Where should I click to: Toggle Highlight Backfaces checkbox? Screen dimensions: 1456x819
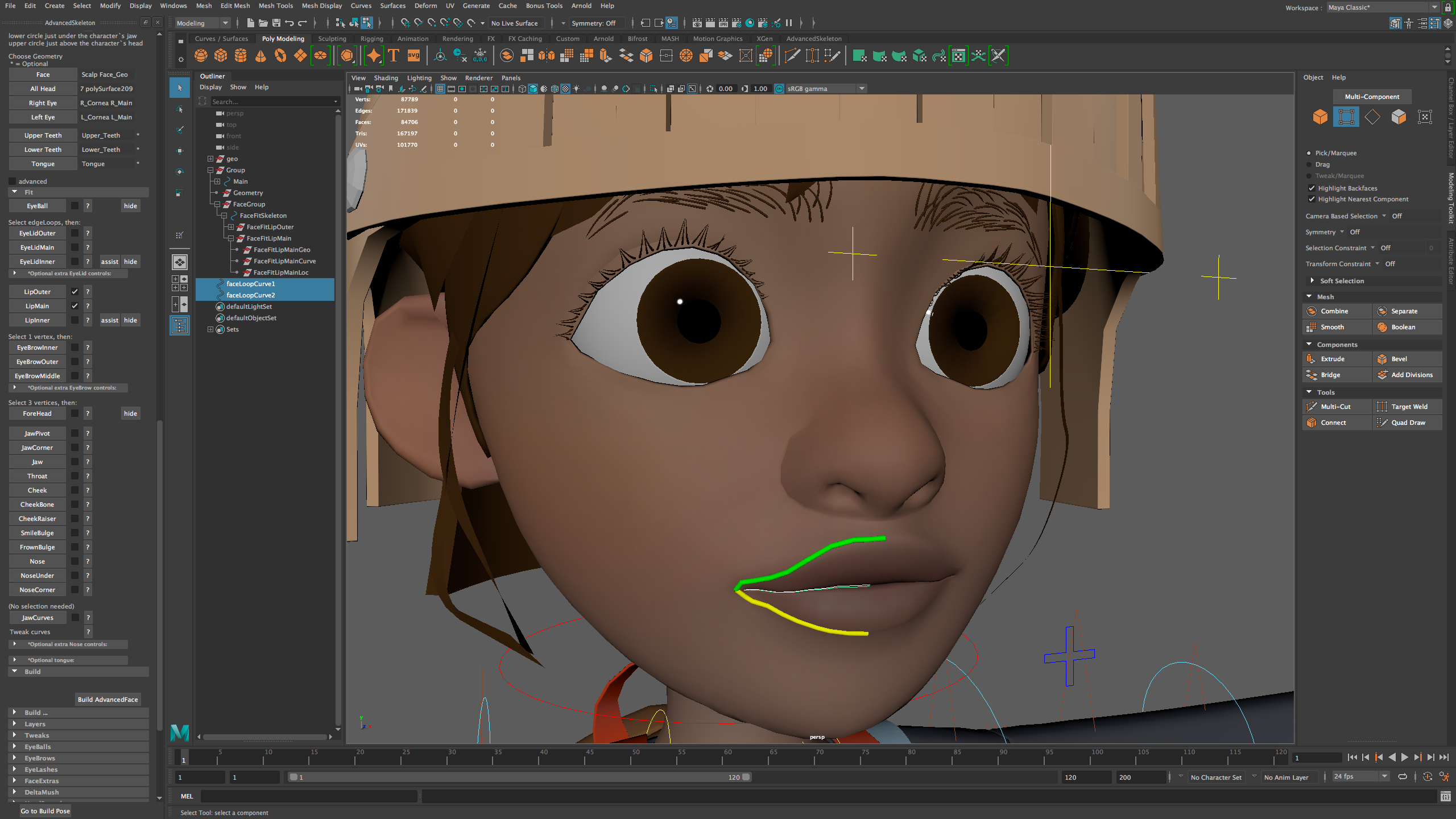[1312, 188]
